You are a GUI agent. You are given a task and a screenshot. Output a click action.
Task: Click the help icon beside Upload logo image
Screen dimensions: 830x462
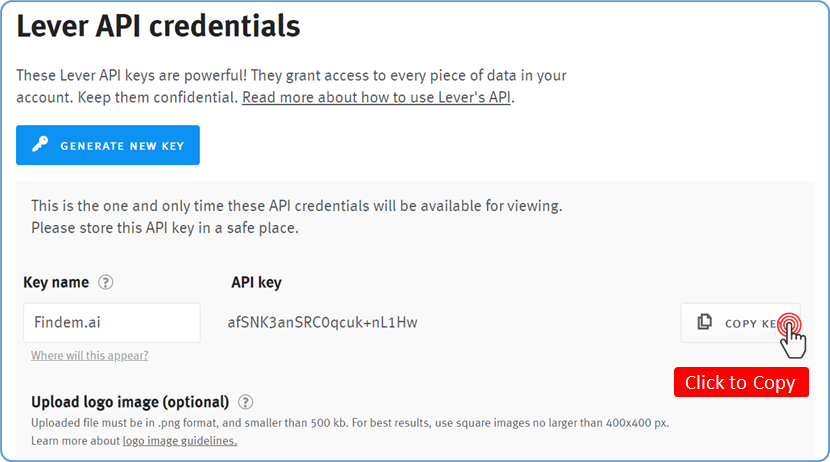pyautogui.click(x=245, y=402)
